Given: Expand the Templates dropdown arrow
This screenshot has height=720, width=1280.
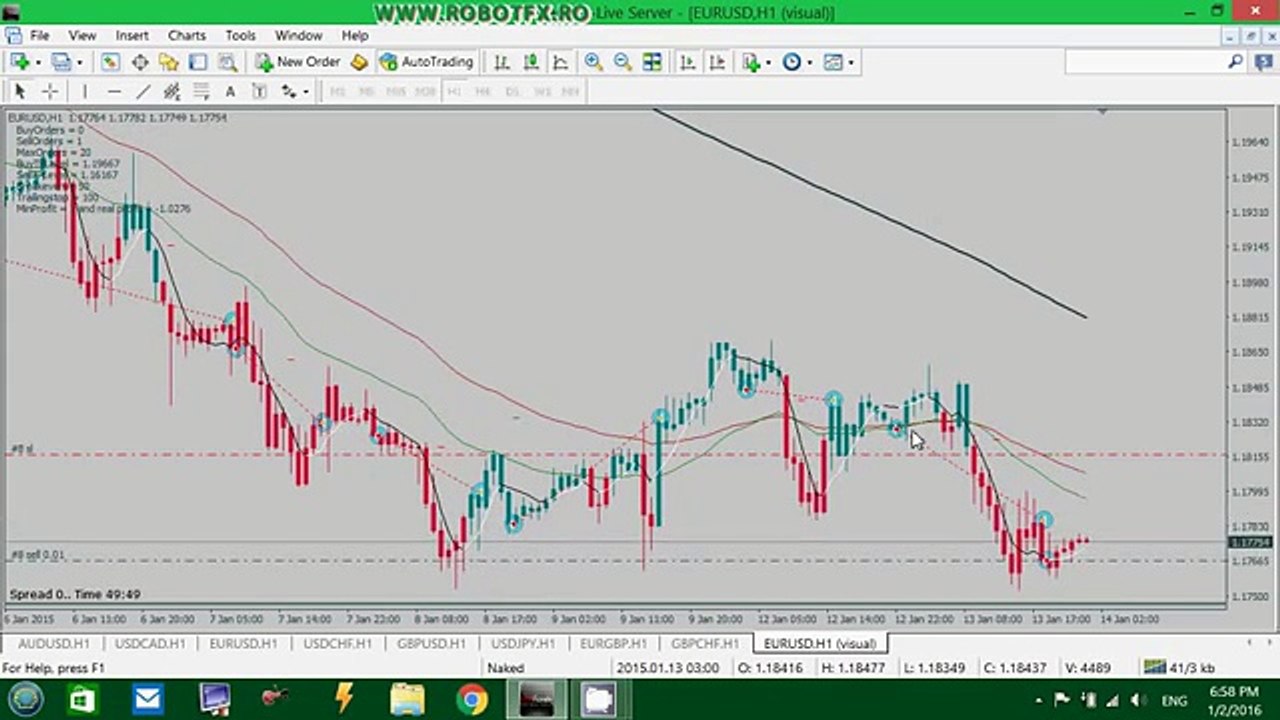Looking at the screenshot, I should click(x=851, y=62).
